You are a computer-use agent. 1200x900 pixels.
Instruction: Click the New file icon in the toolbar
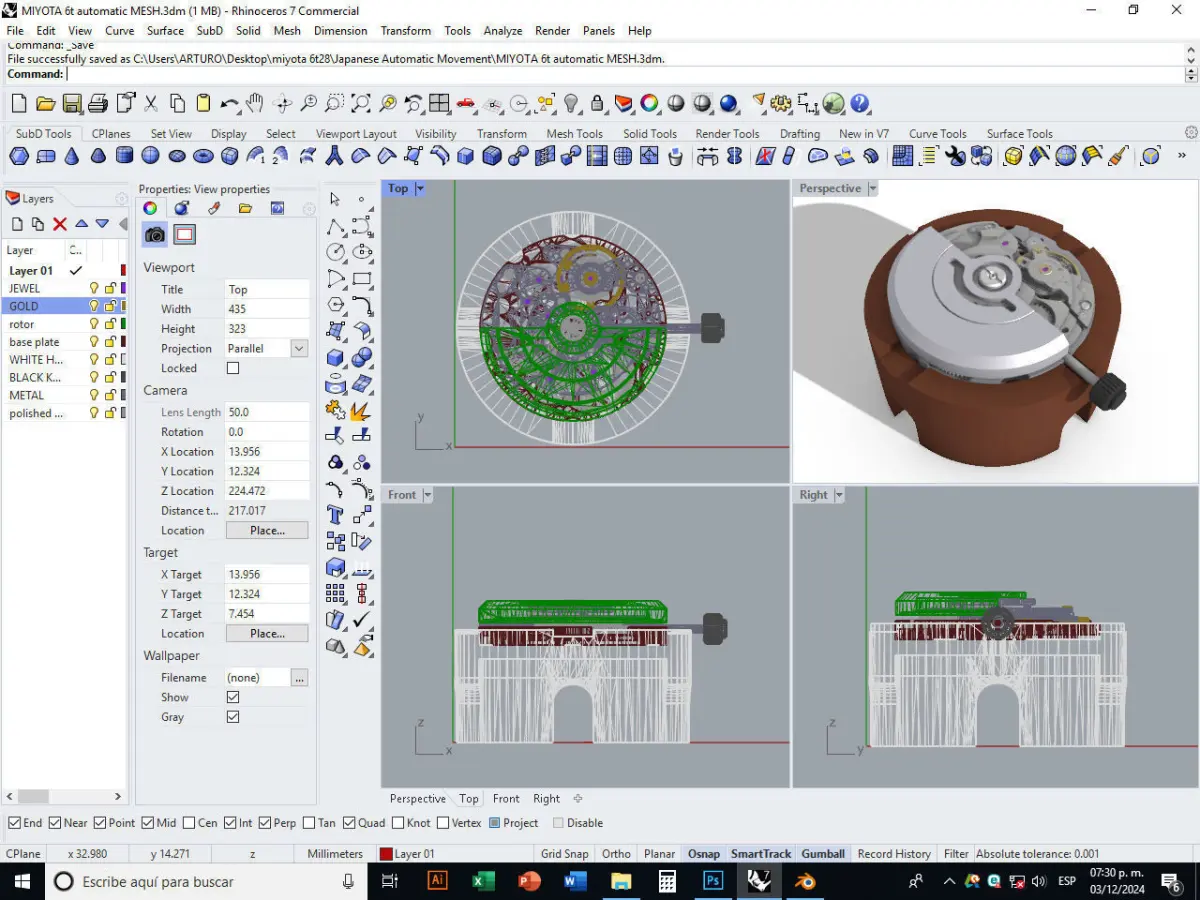point(19,103)
